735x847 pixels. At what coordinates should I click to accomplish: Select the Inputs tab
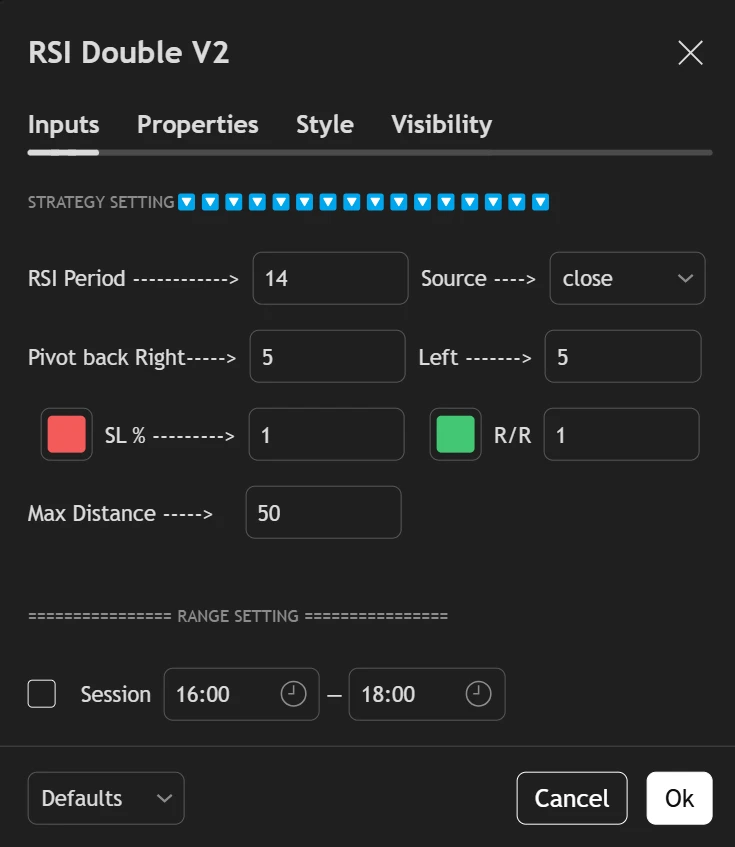[63, 125]
